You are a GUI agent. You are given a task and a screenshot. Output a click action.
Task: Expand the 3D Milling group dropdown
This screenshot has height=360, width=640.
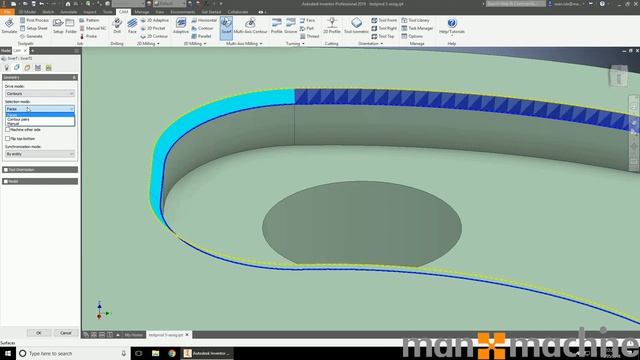coord(195,44)
